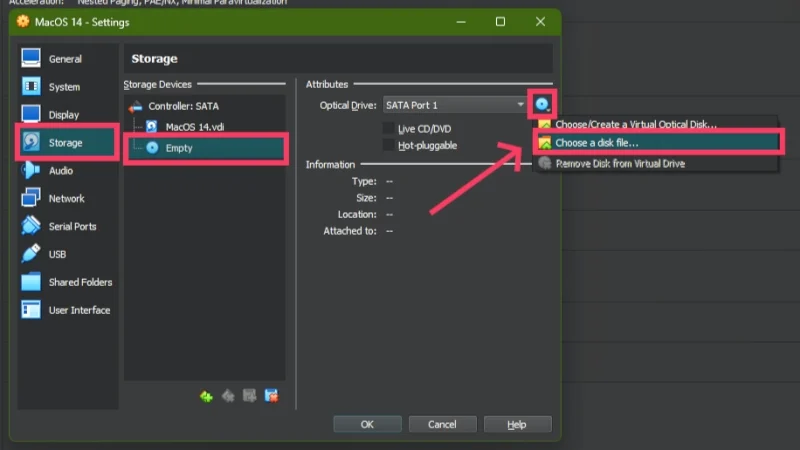Viewport: 800px width, 450px height.
Task: Go to the Audio settings category
Action: (61, 171)
